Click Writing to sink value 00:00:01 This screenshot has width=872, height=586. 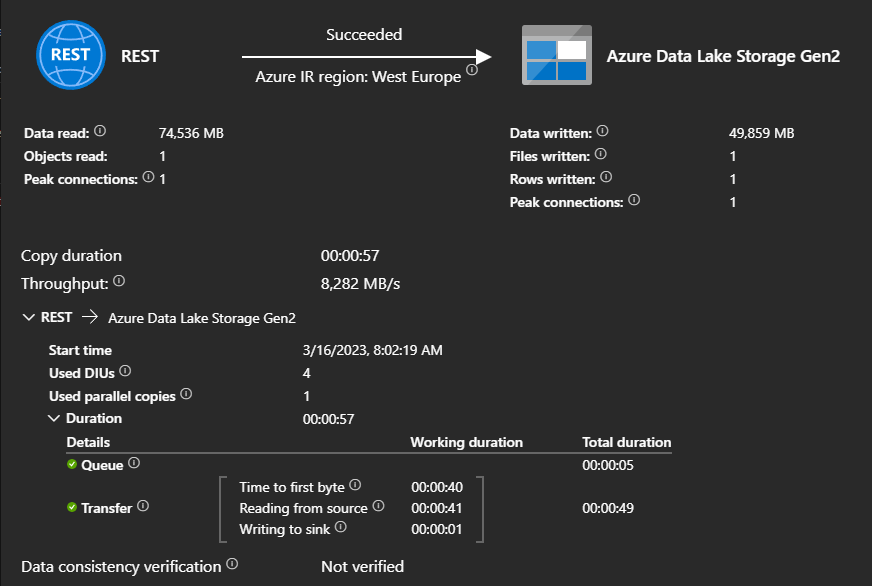[437, 529]
